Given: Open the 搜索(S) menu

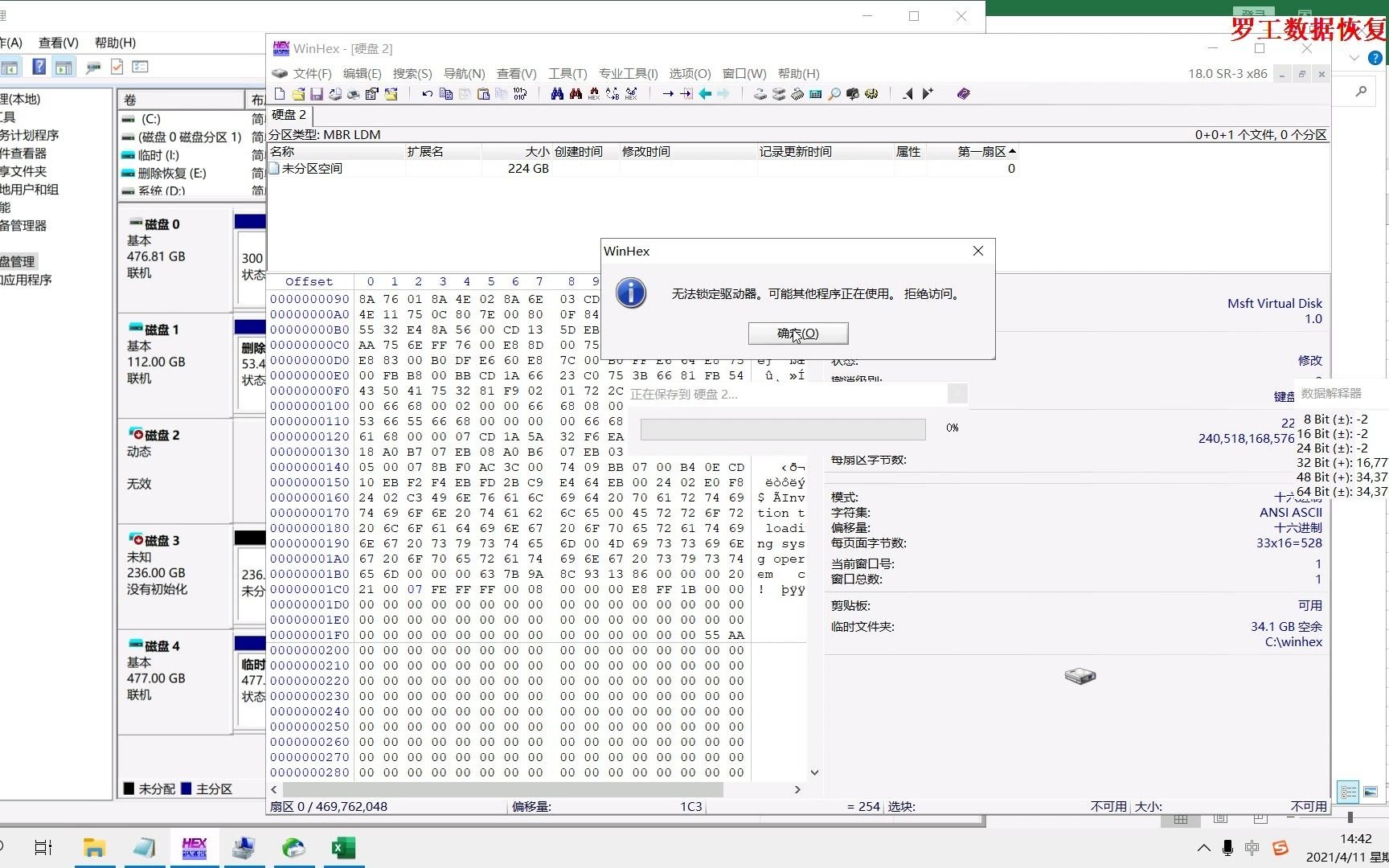Looking at the screenshot, I should [x=412, y=73].
